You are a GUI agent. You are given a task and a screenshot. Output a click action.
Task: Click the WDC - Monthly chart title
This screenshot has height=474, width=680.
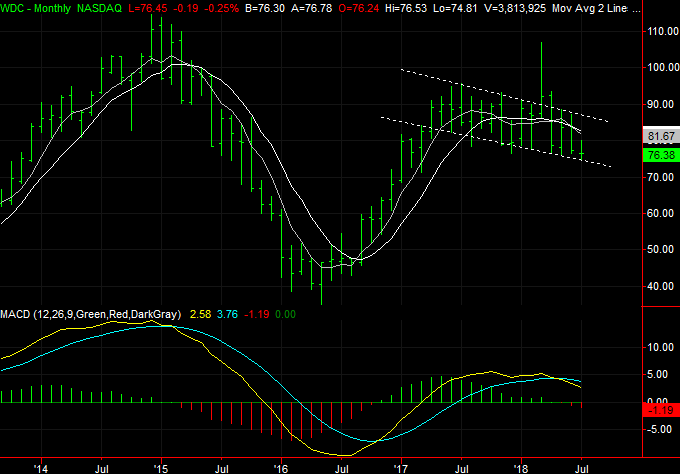(x=36, y=8)
